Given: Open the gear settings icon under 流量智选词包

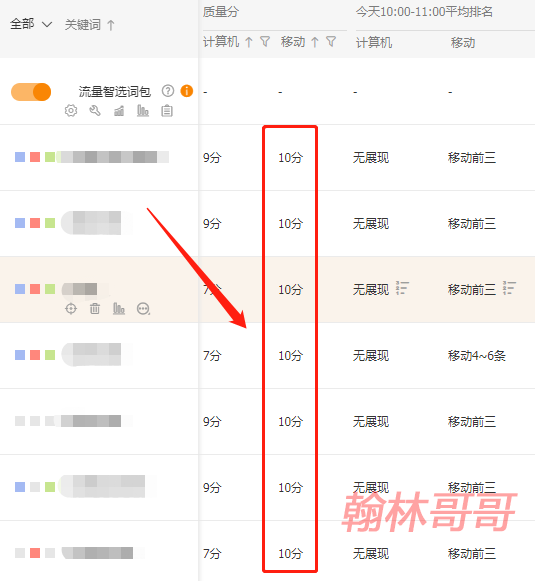Looking at the screenshot, I should click(x=71, y=110).
